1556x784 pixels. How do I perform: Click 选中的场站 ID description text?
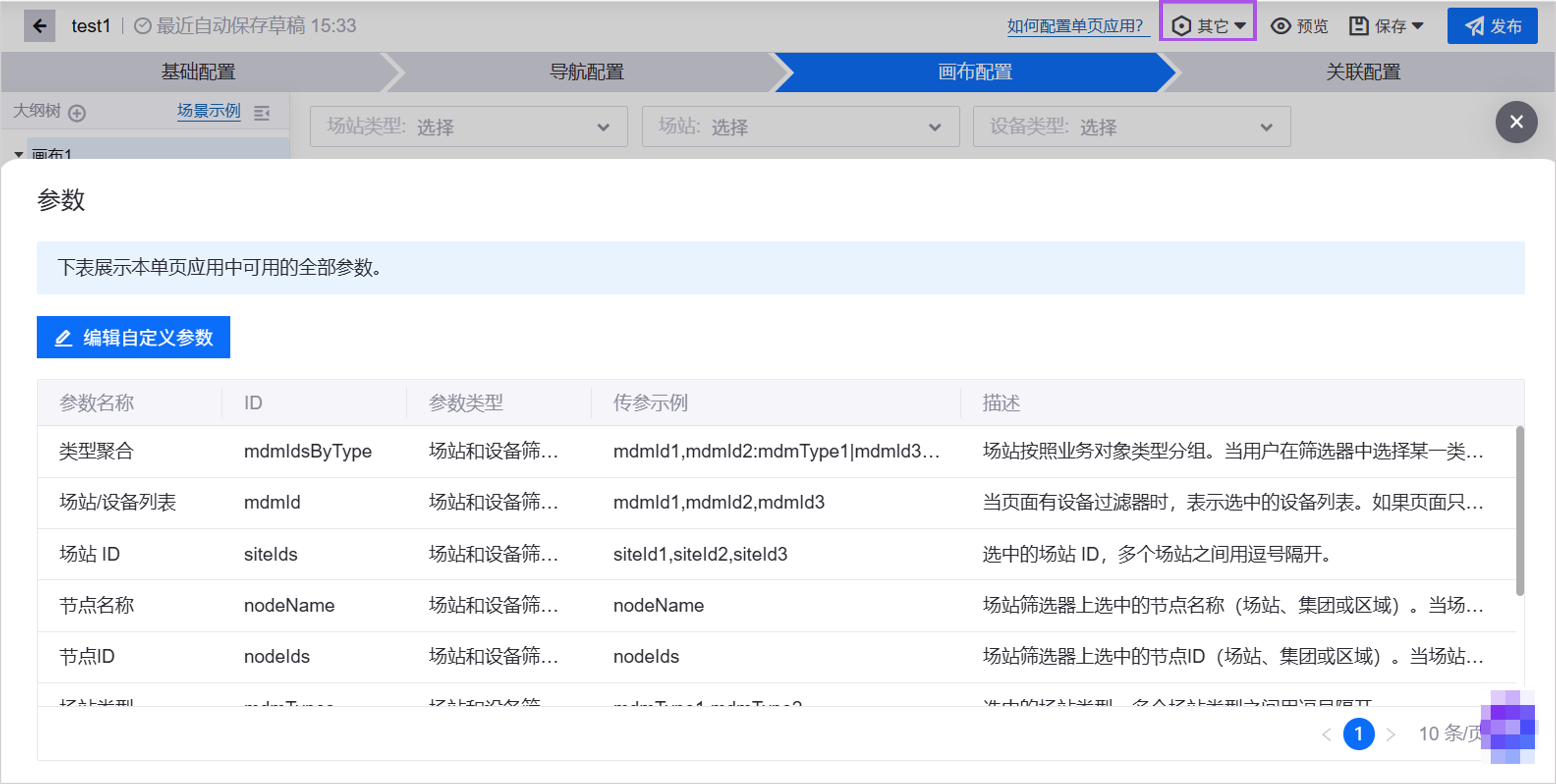click(1157, 554)
